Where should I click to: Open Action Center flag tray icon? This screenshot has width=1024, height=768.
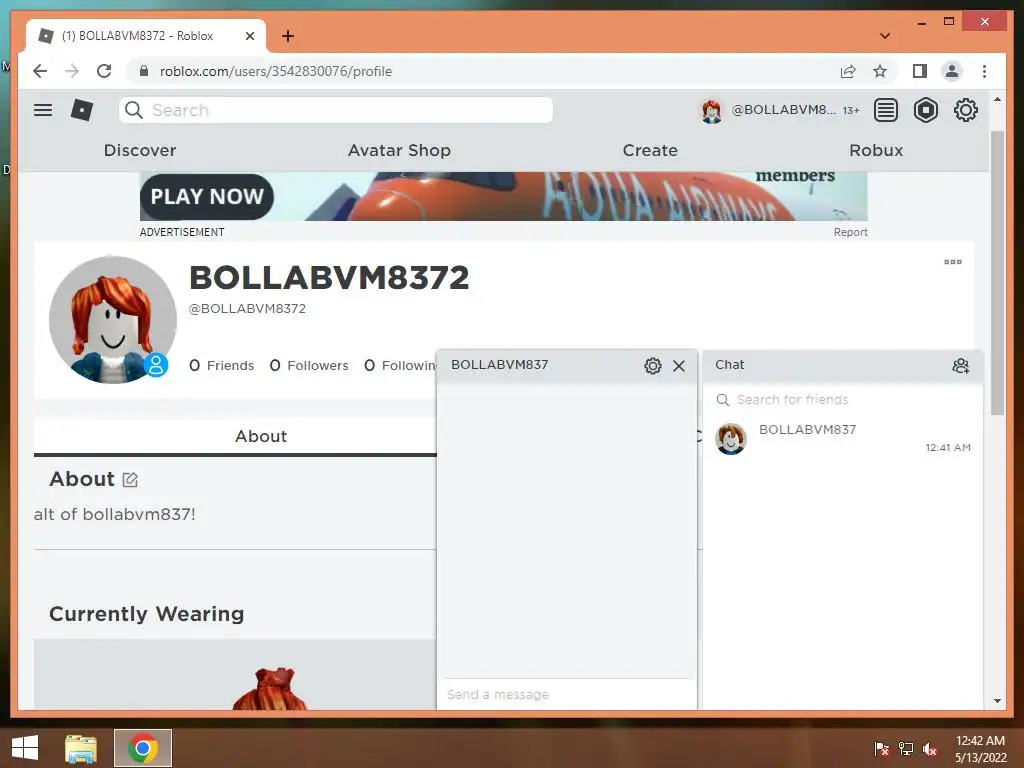coord(882,749)
